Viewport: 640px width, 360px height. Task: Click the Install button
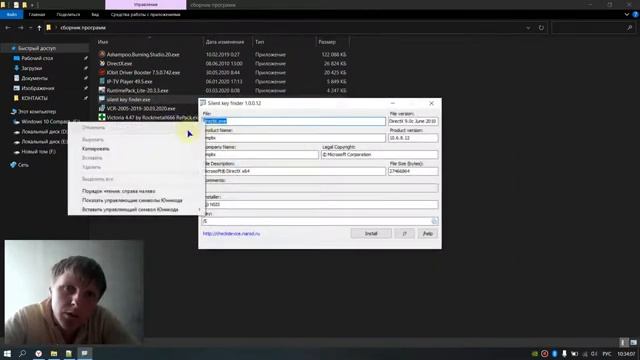pos(371,233)
